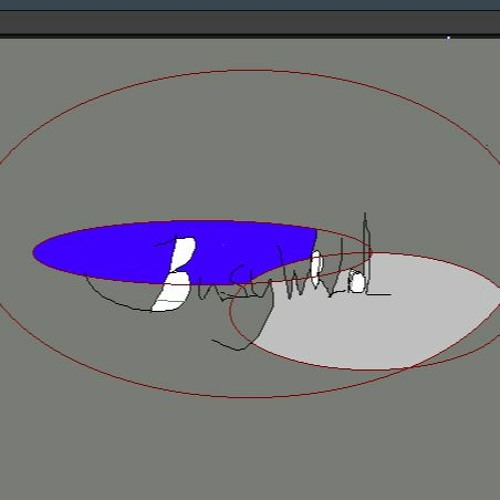Select the underline stroke after the signature
Image resolution: width=500 pixels, height=500 pixels.
378,294
